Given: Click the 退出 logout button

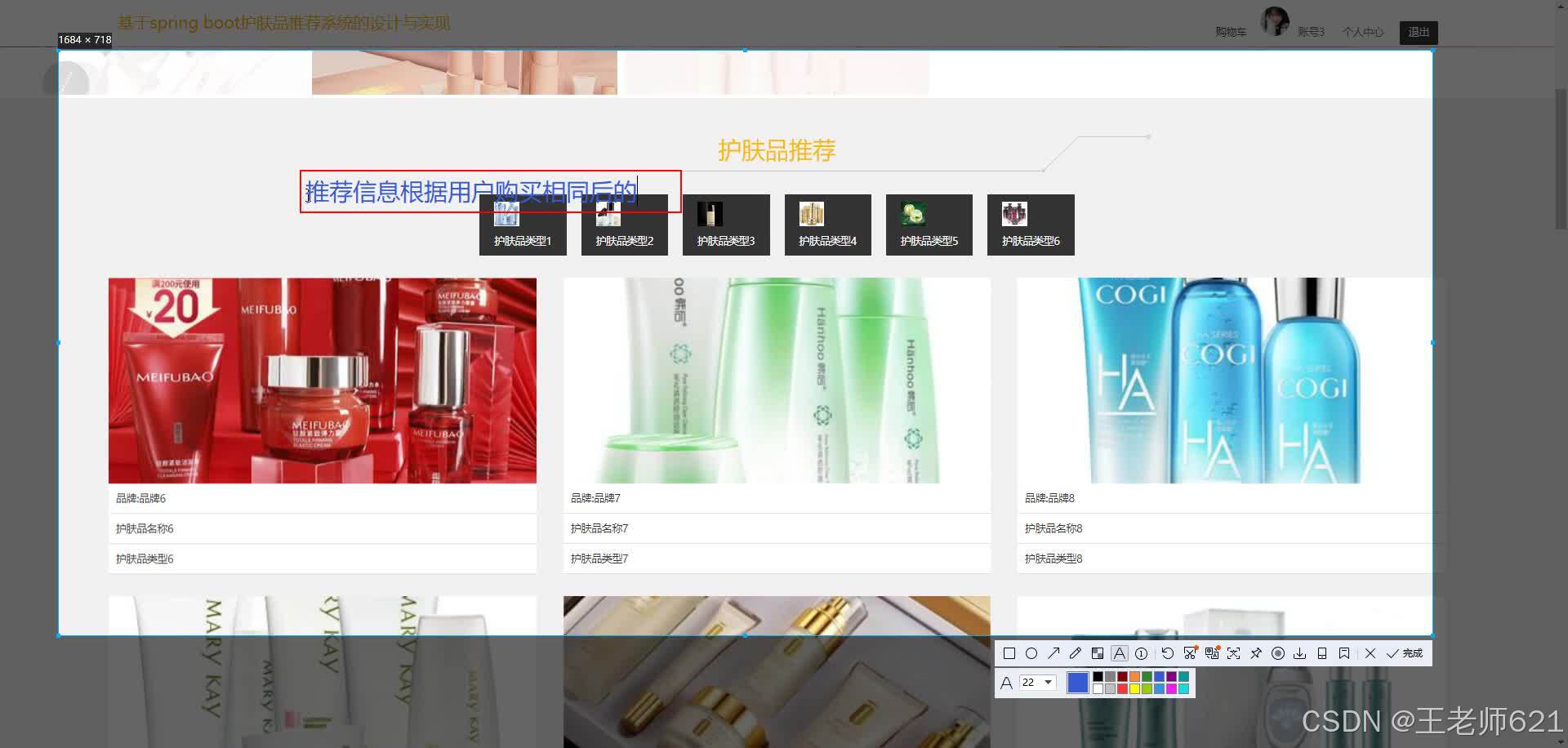Looking at the screenshot, I should tap(1419, 32).
